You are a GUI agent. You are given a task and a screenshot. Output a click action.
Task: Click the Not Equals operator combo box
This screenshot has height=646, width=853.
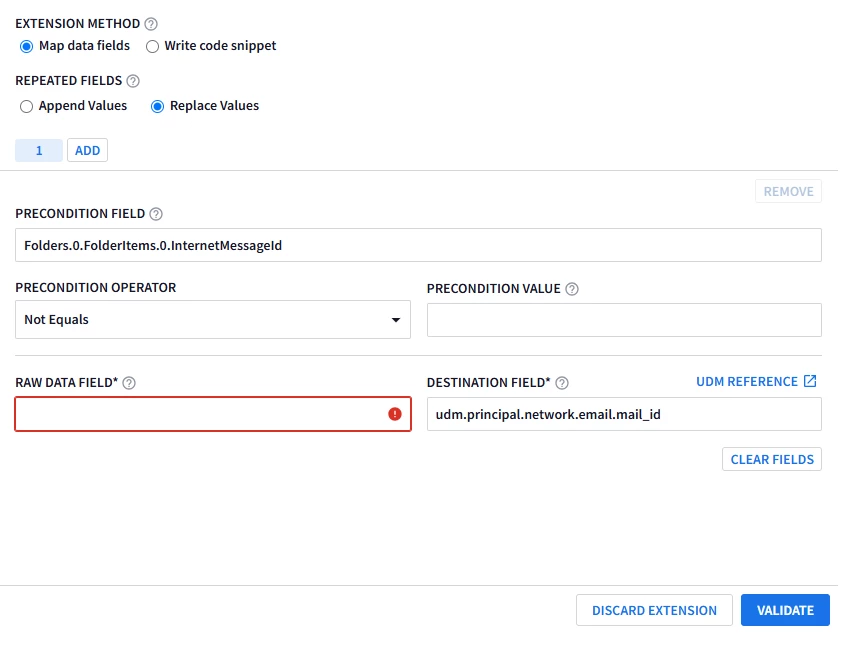(213, 319)
